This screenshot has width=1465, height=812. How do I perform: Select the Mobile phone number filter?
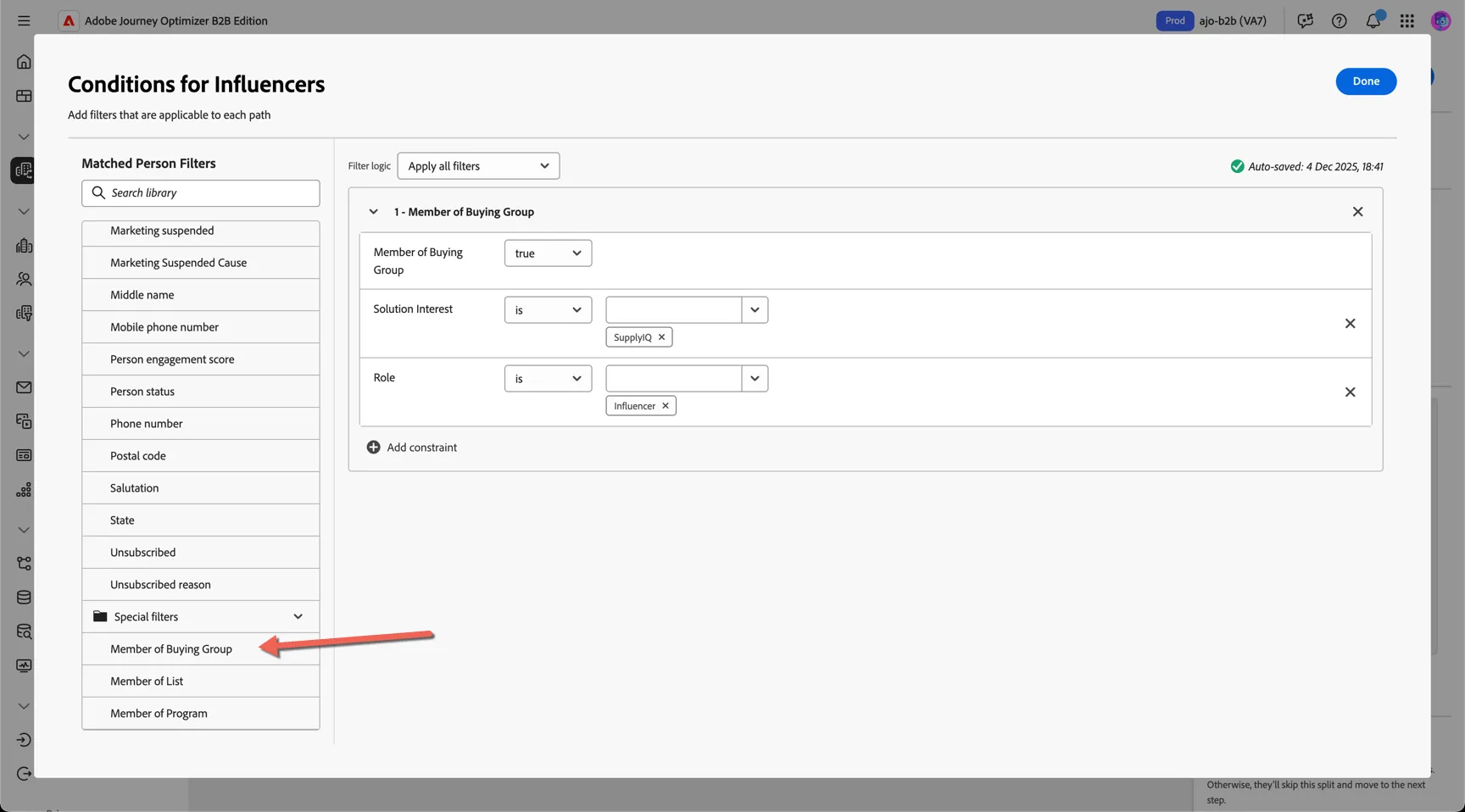(x=201, y=327)
